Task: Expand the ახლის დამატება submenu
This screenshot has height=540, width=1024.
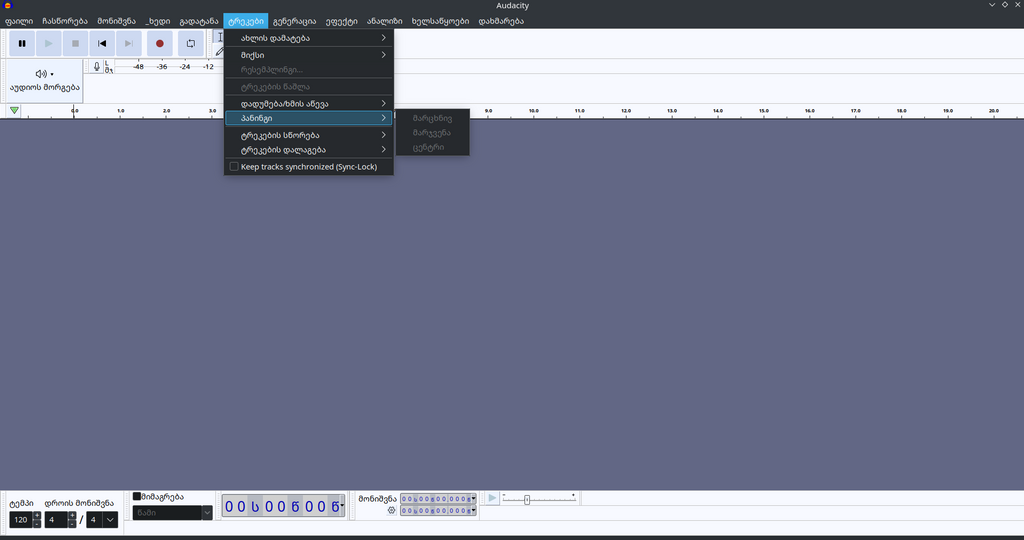Action: pos(309,38)
